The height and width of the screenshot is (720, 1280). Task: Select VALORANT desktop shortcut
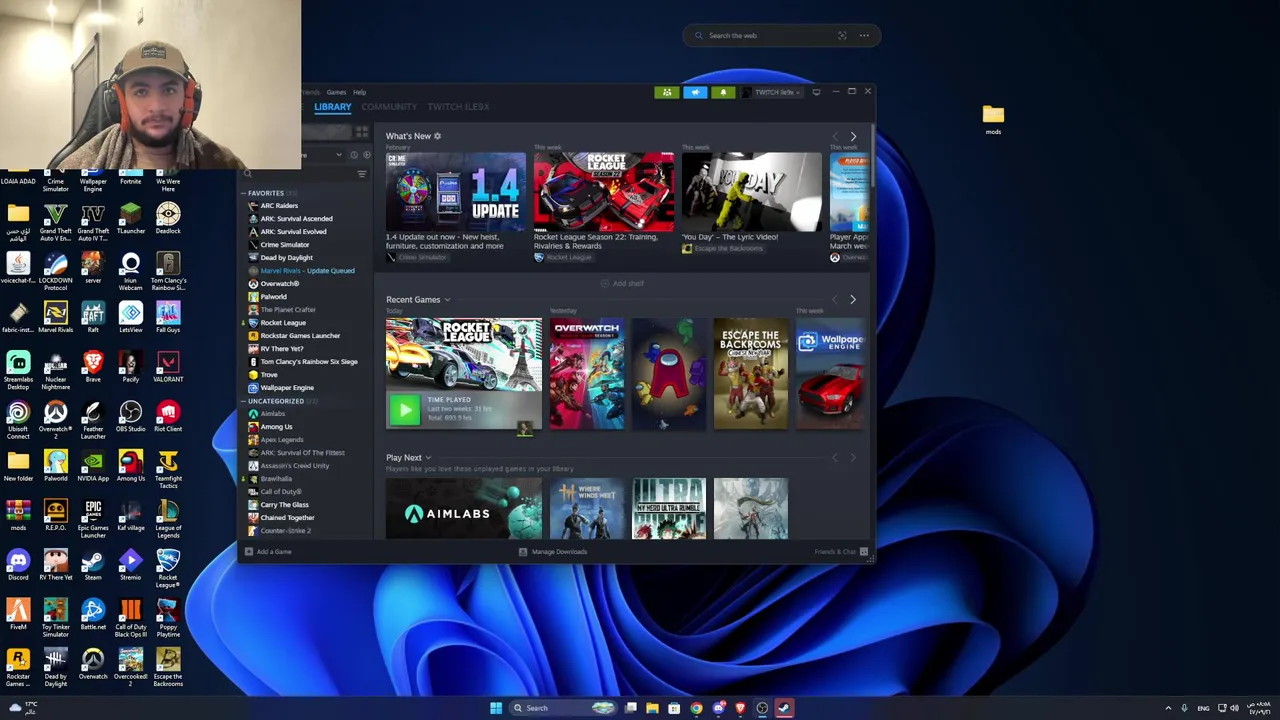coord(168,367)
